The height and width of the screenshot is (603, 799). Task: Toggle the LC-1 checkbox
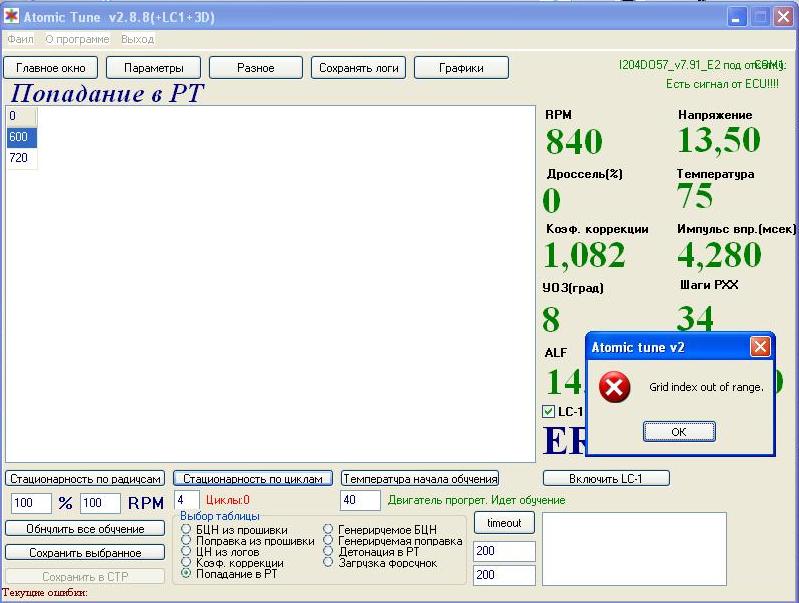[548, 411]
